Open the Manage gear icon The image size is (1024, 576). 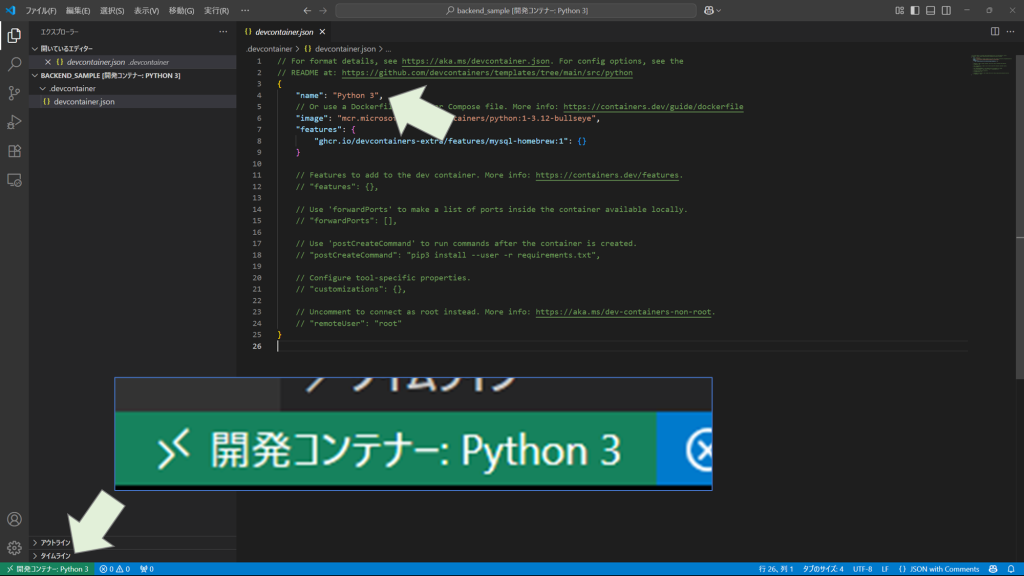click(x=14, y=548)
